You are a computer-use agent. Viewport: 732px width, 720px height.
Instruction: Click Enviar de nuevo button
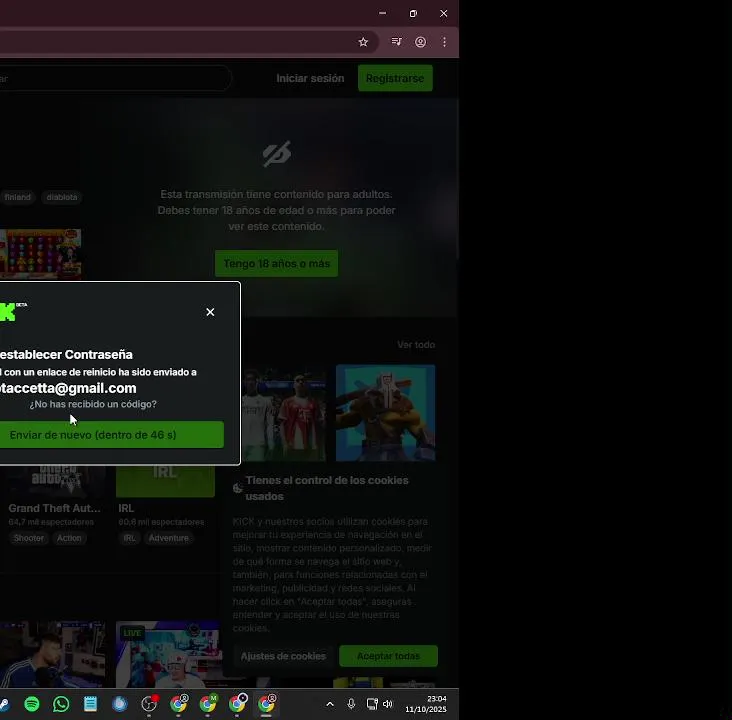111,435
